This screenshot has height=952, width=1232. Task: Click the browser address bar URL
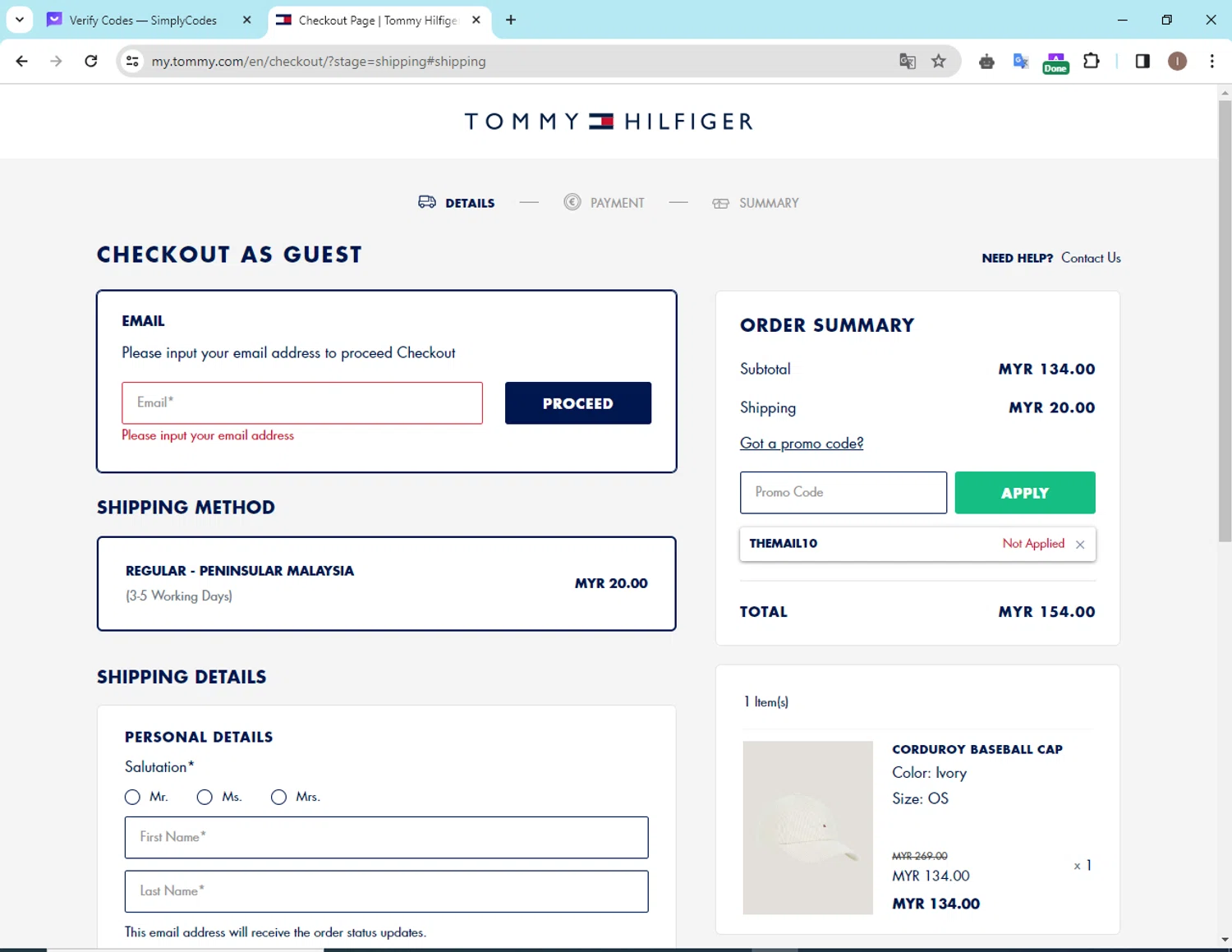pos(319,62)
